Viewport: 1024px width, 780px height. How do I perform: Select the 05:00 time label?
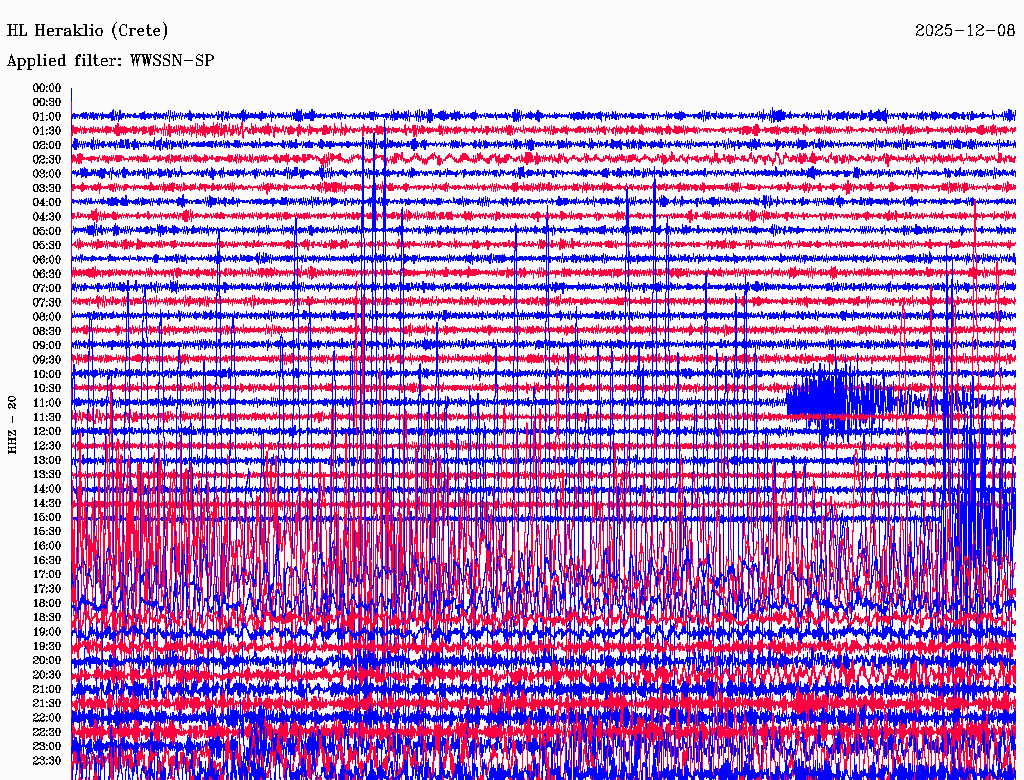47,231
